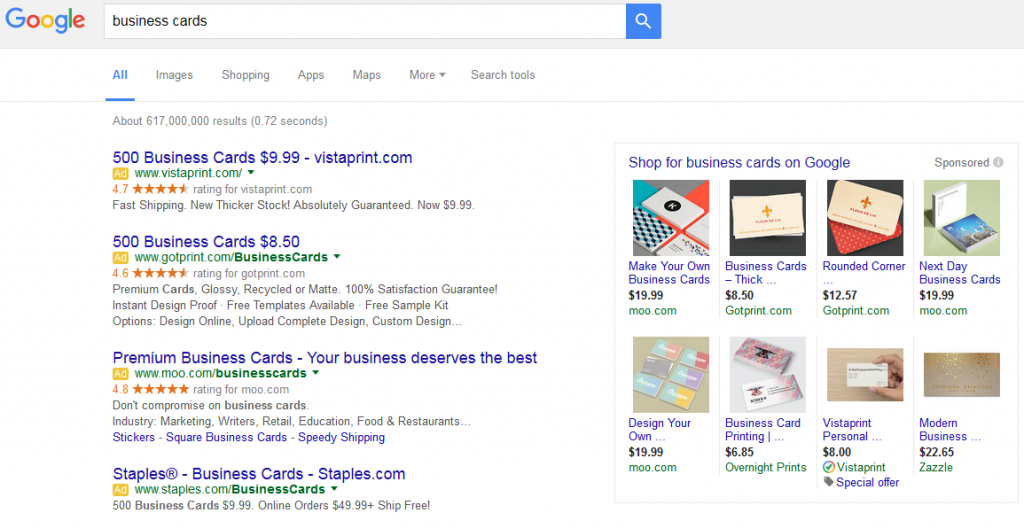This screenshot has height=529, width=1024.
Task: Click 'Shop for business cards on Google' heading
Action: (x=739, y=163)
